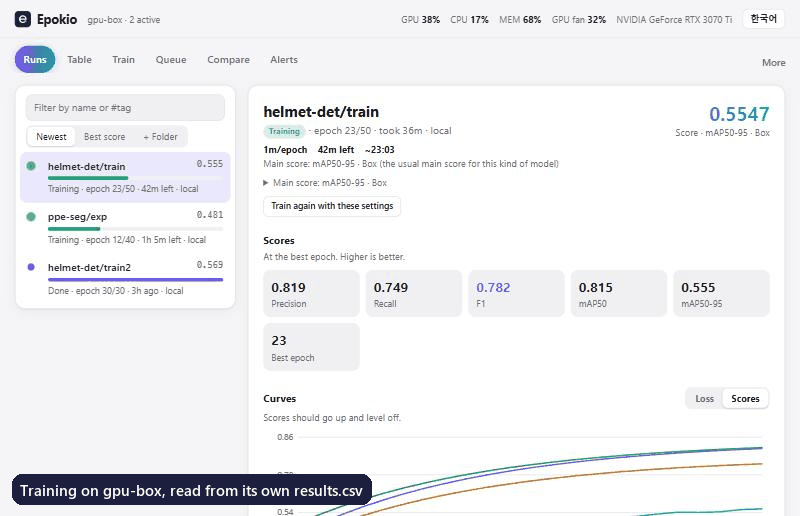The width and height of the screenshot is (800, 516).
Task: Click the F1 0.782 score card
Action: 516,293
